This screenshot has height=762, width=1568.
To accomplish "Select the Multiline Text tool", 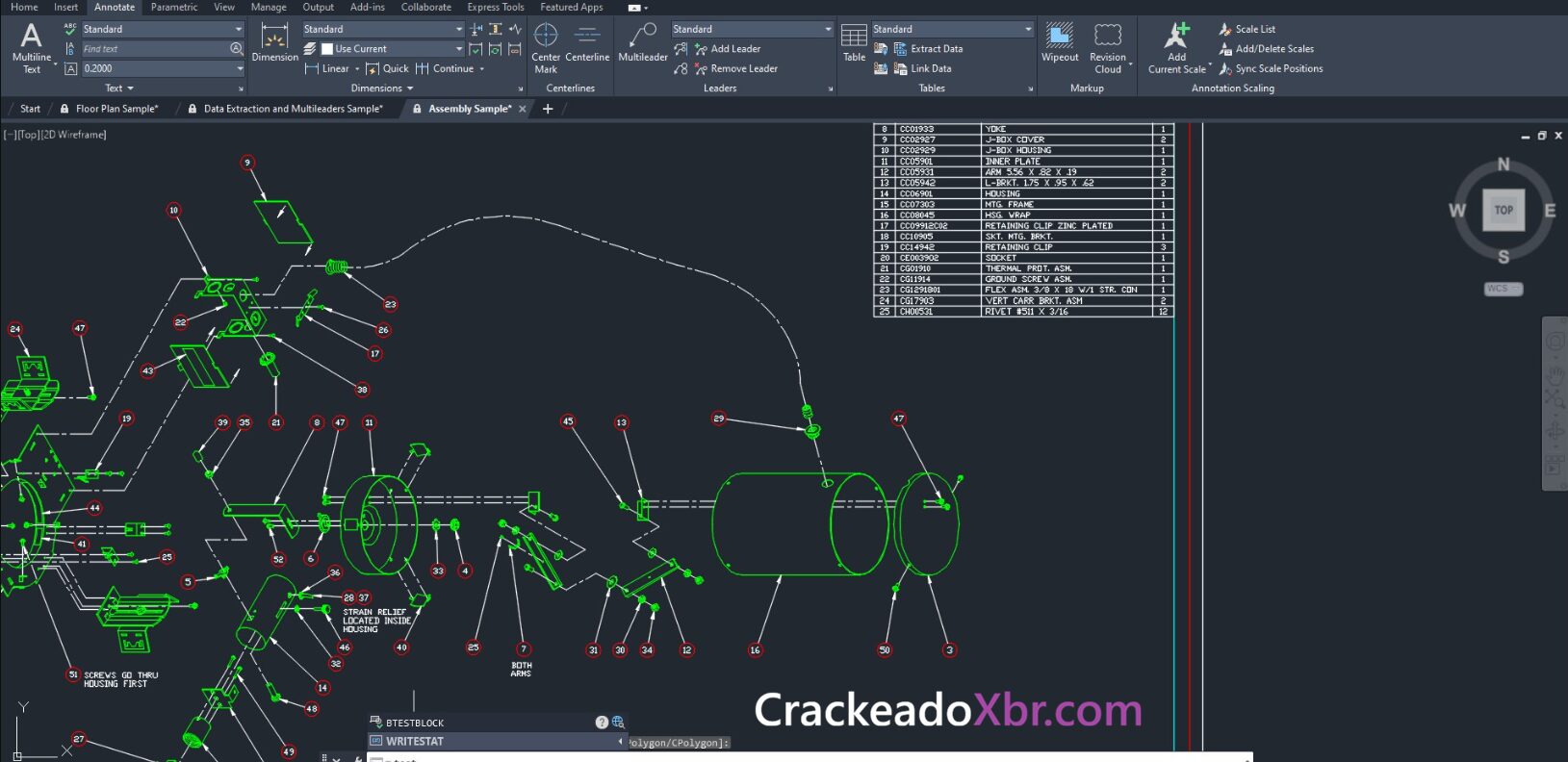I will [32, 48].
